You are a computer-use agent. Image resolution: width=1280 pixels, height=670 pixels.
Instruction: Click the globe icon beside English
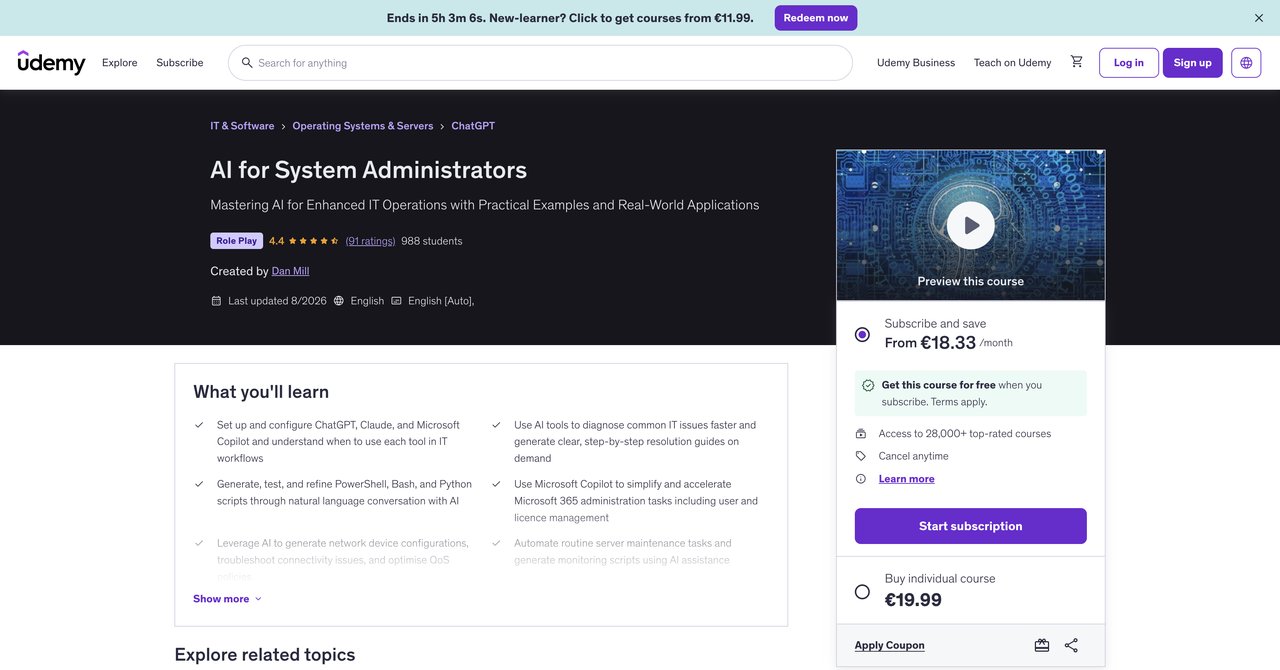tap(339, 301)
